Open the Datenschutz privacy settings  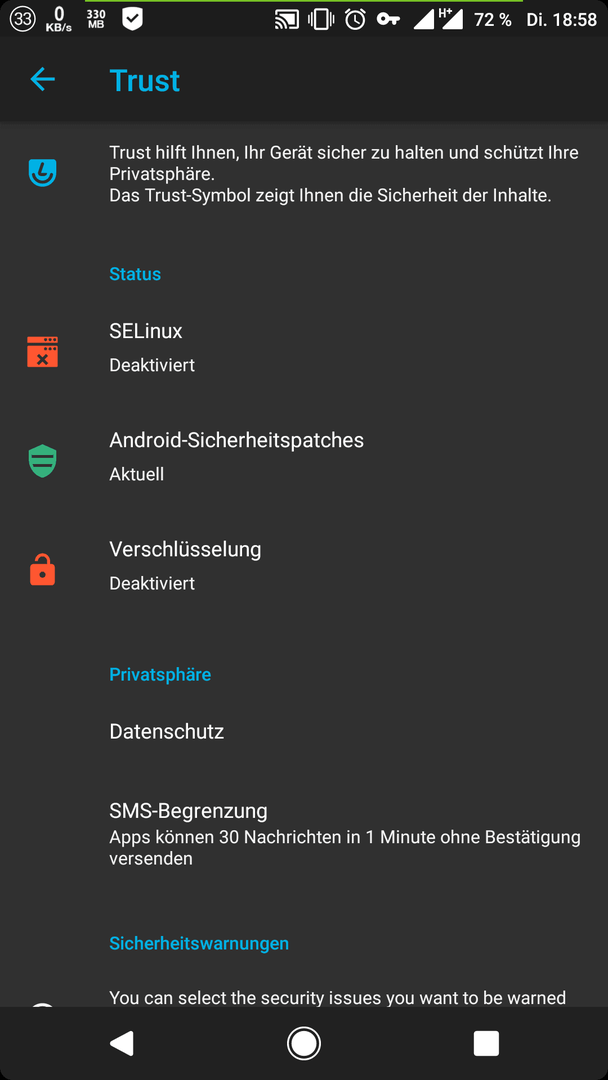304,731
